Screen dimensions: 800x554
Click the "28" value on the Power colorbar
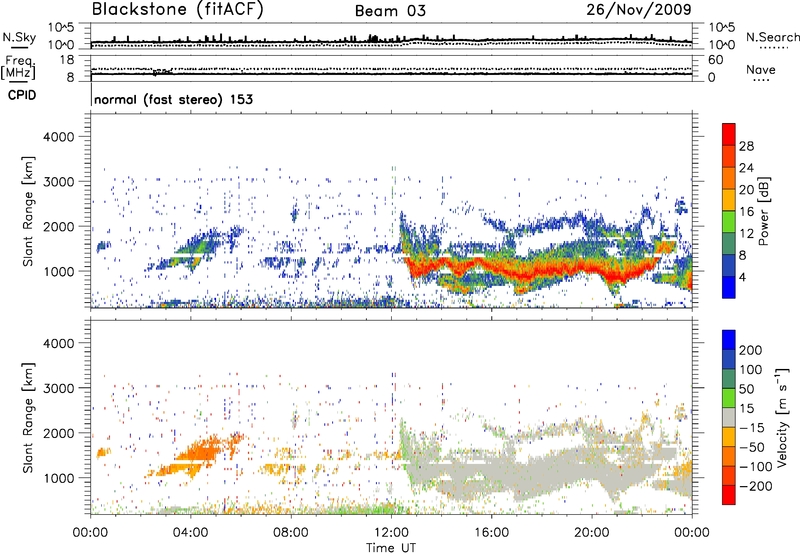pos(746,146)
